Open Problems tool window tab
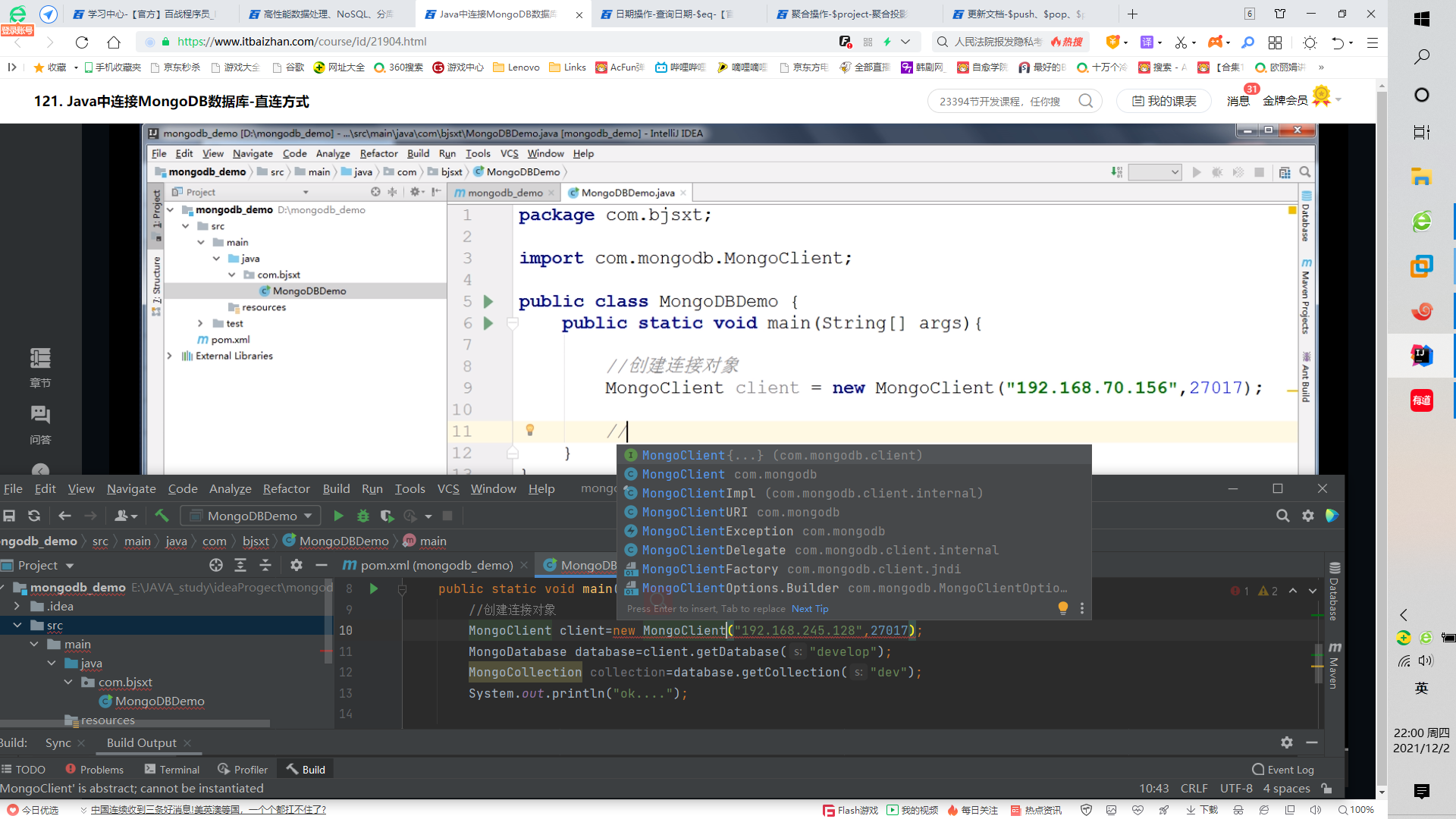The image size is (1456, 819). [94, 769]
